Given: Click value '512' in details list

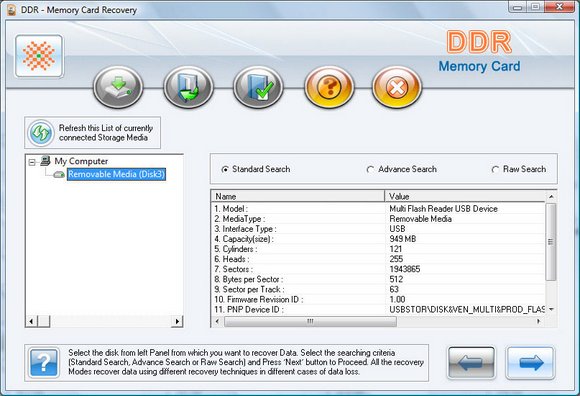Looking at the screenshot, I should [x=396, y=279].
